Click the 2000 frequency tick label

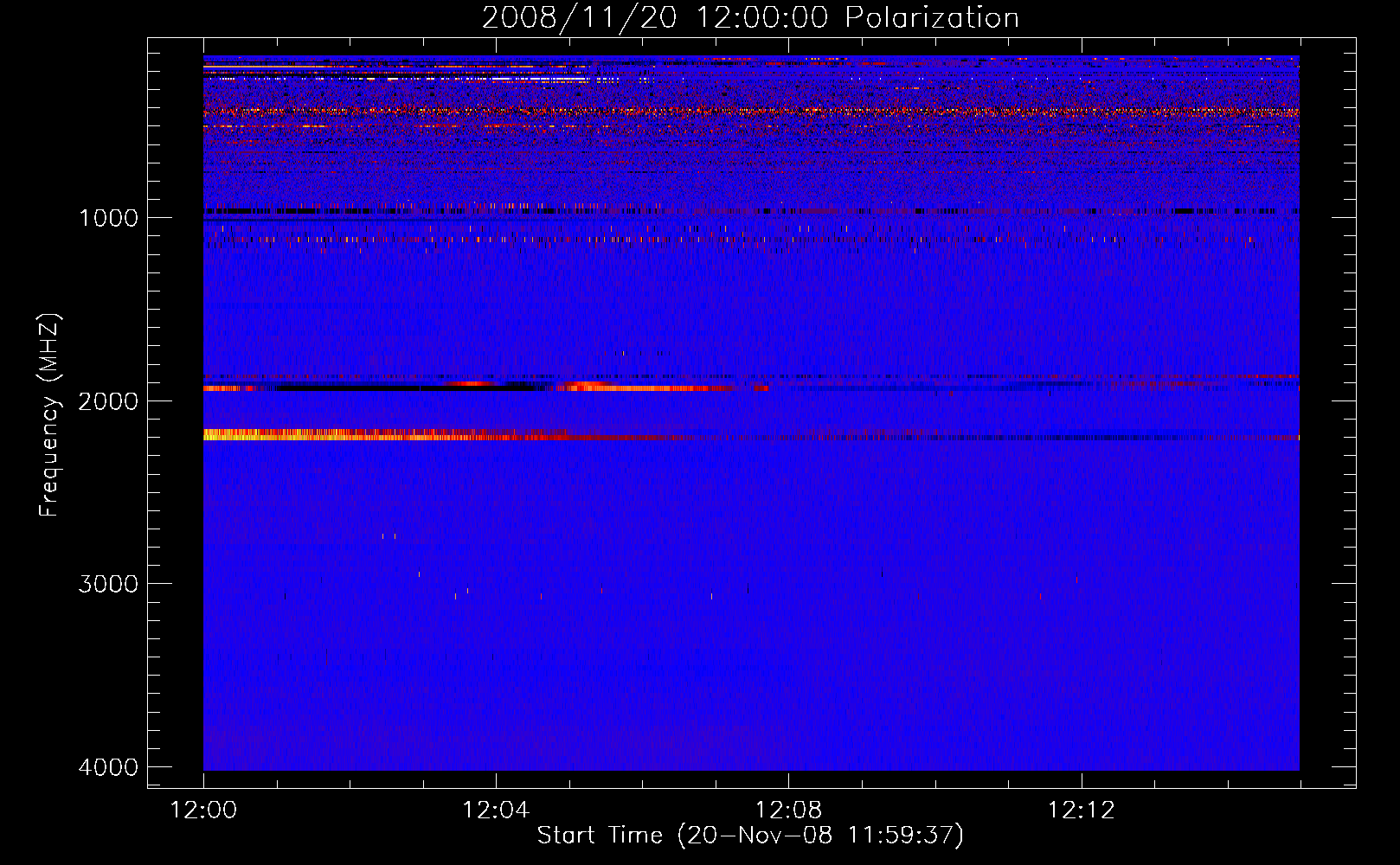click(108, 400)
